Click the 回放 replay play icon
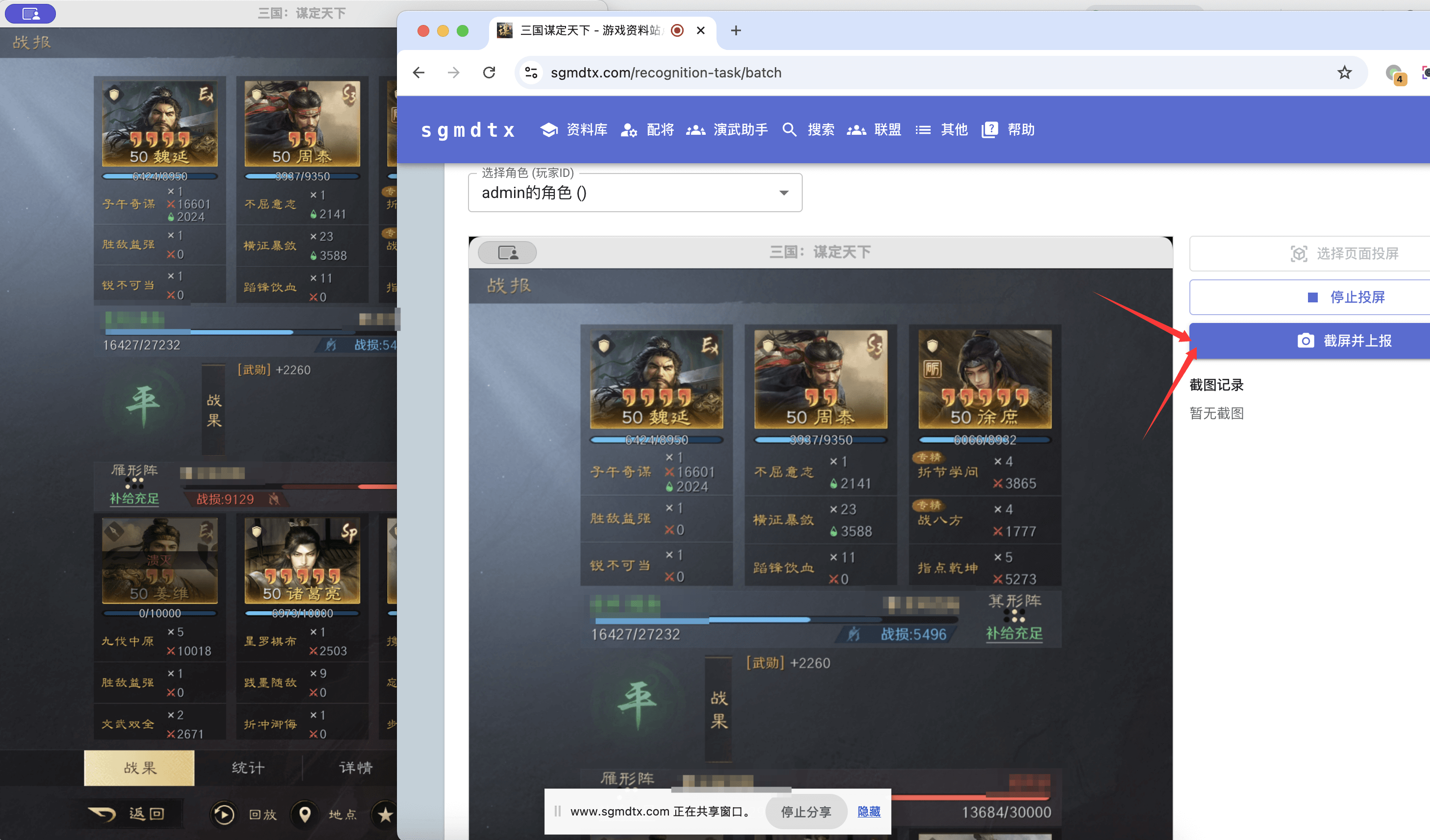Screen dimensions: 1430x840 pos(223,815)
